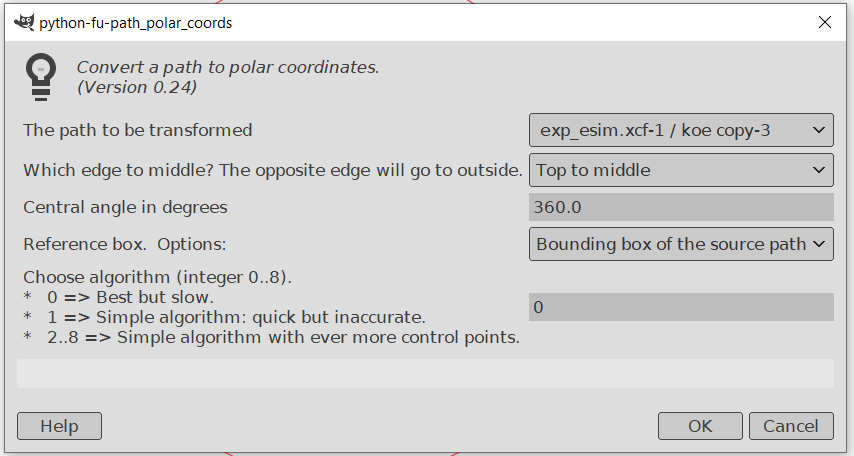
Task: Close the python-fu-path_polar_coords dialog window
Action: 825,21
